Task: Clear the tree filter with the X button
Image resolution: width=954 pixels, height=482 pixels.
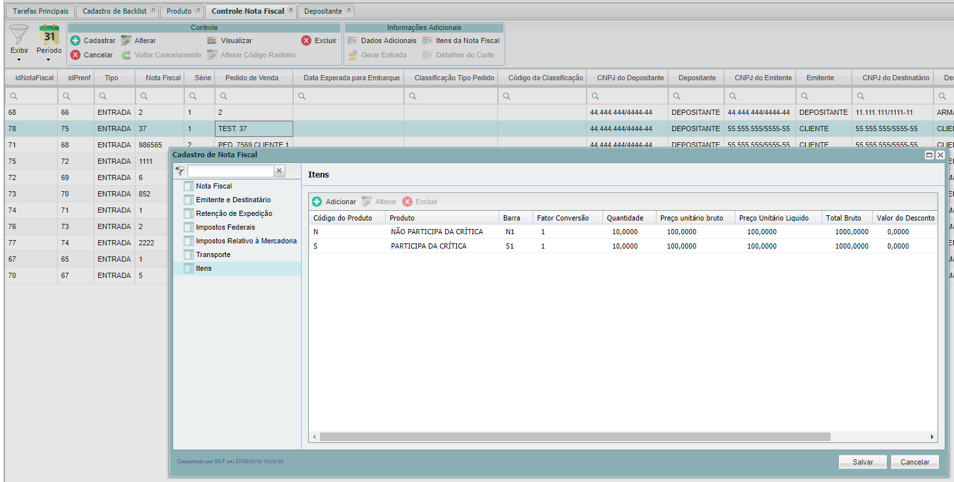Action: point(279,172)
